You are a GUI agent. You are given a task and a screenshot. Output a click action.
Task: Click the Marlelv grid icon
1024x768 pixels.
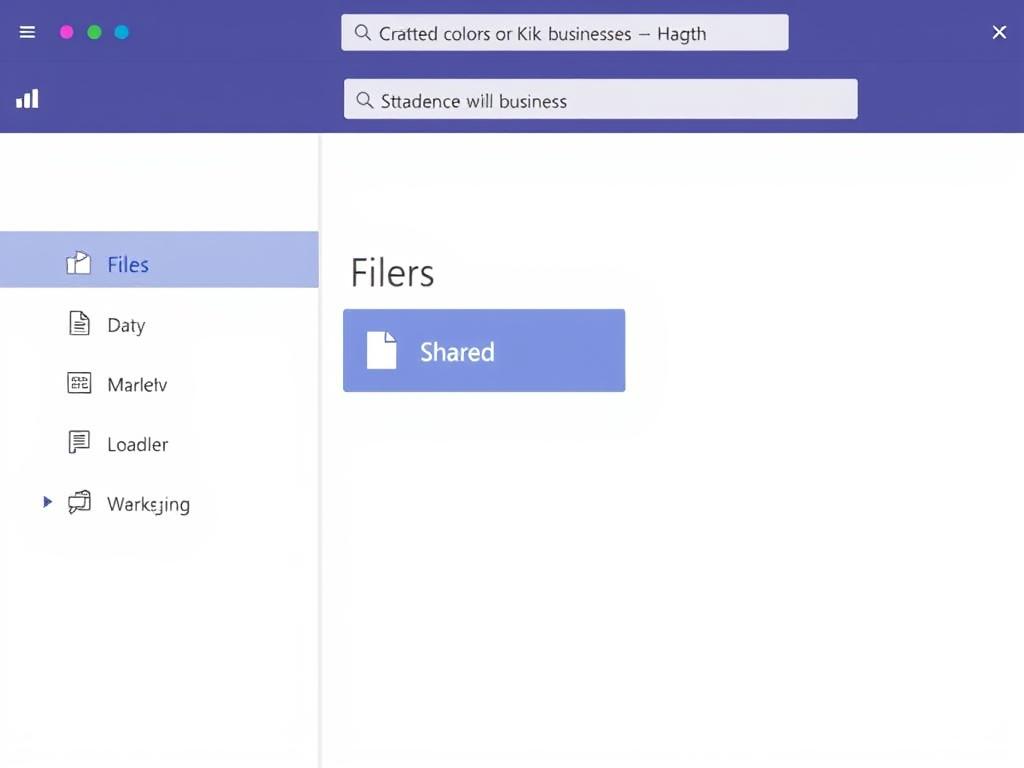(x=79, y=383)
